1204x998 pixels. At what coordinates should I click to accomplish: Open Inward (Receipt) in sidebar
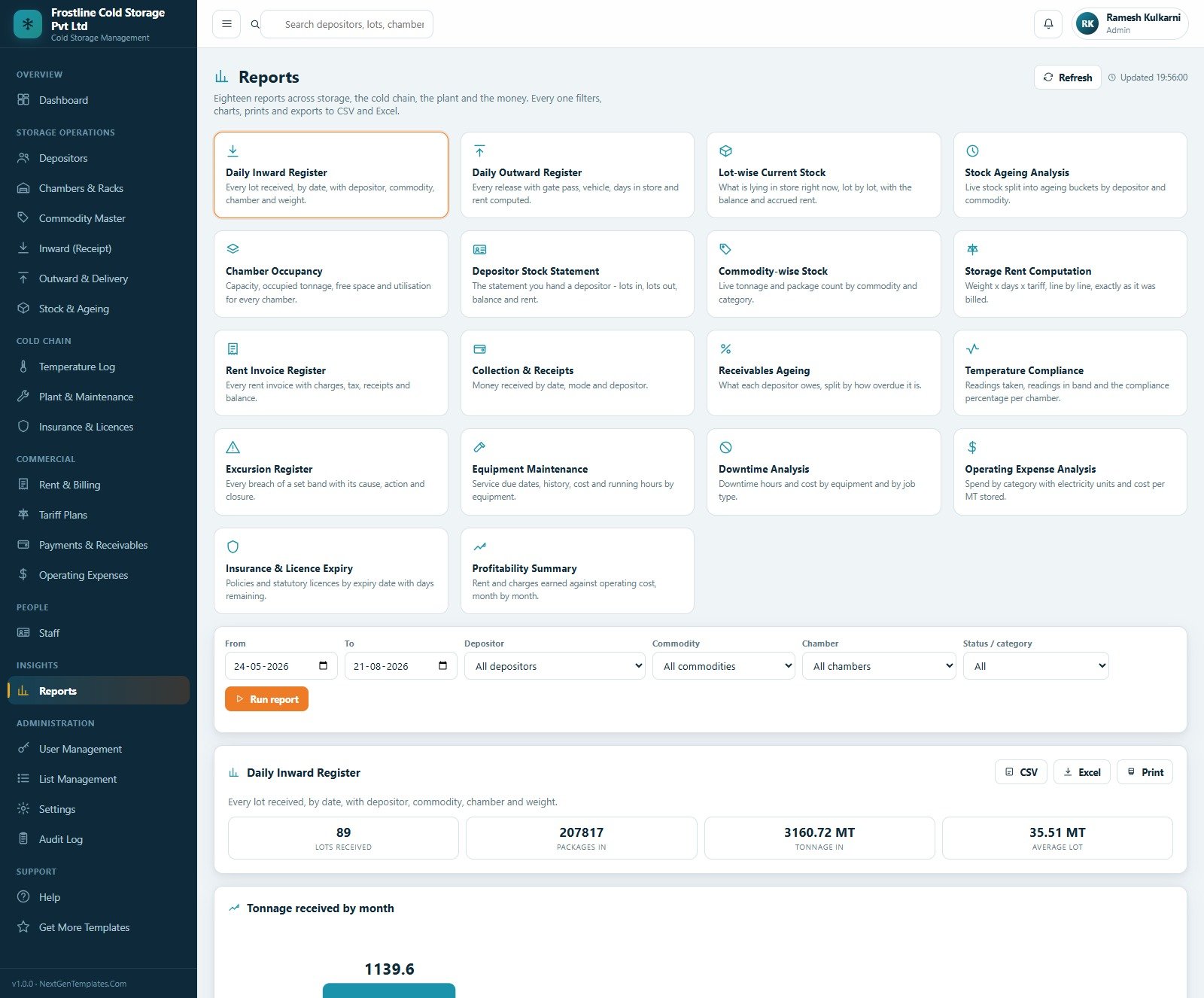click(98, 248)
